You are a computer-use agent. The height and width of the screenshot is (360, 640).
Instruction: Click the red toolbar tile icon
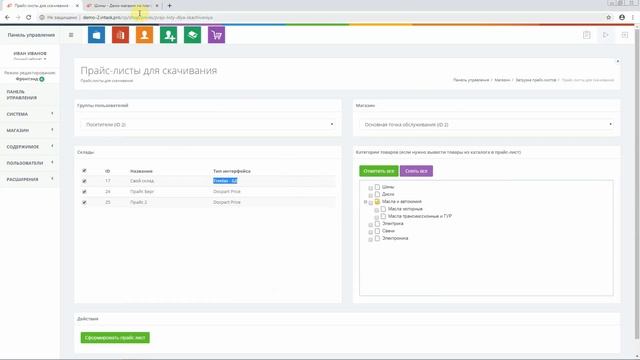coord(120,35)
